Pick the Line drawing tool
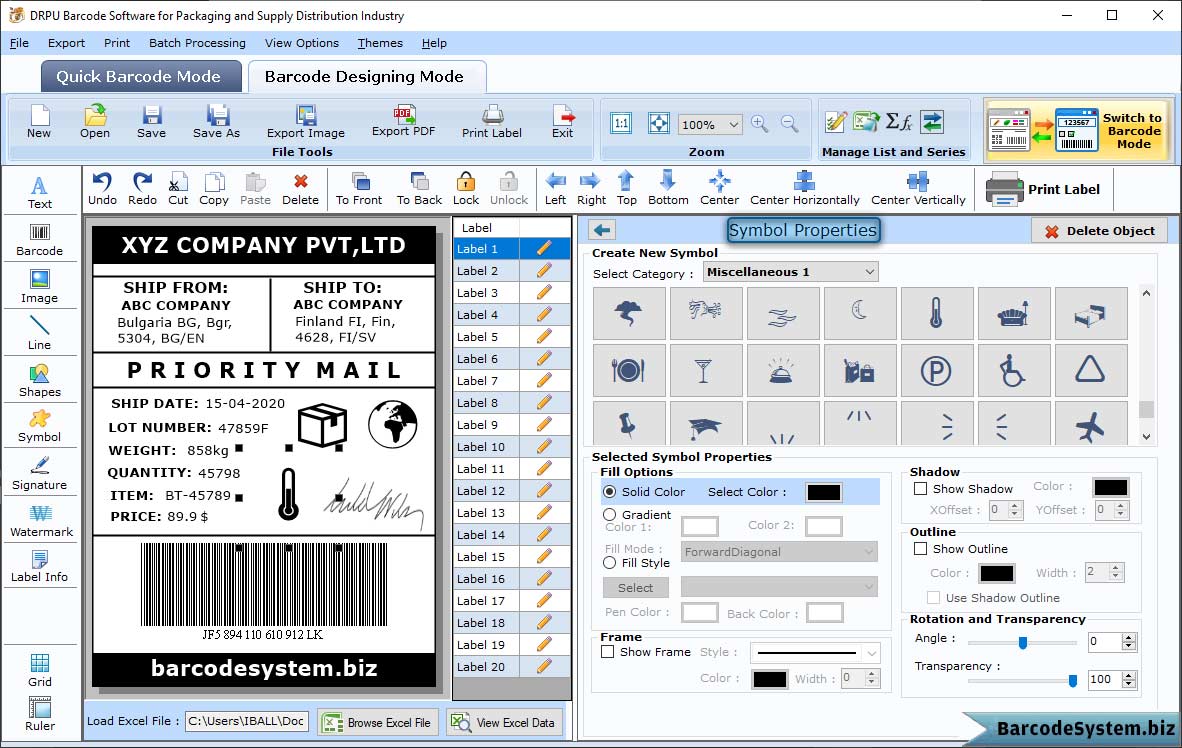The image size is (1182, 748). pyautogui.click(x=39, y=333)
